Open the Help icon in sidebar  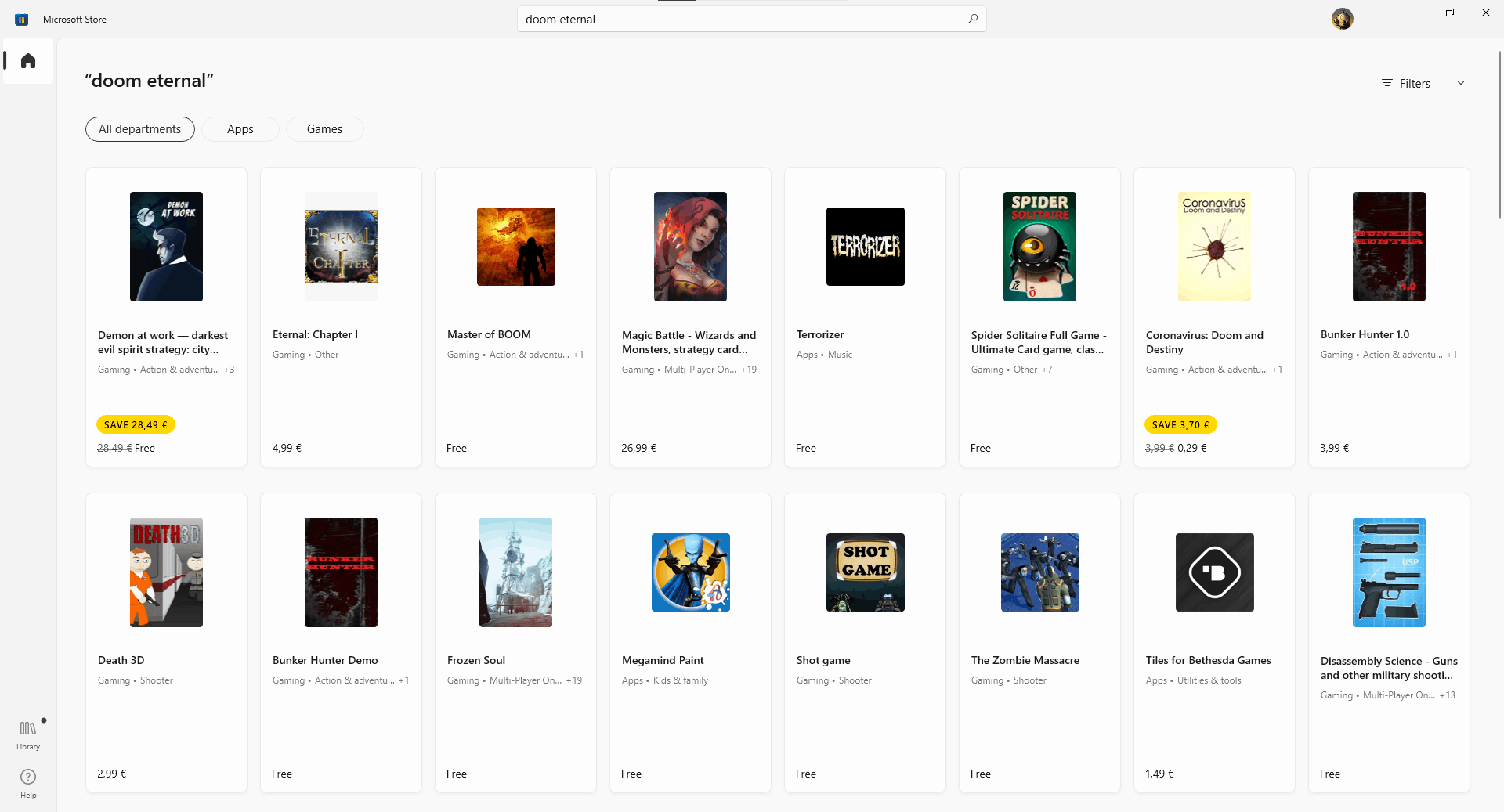[28, 783]
